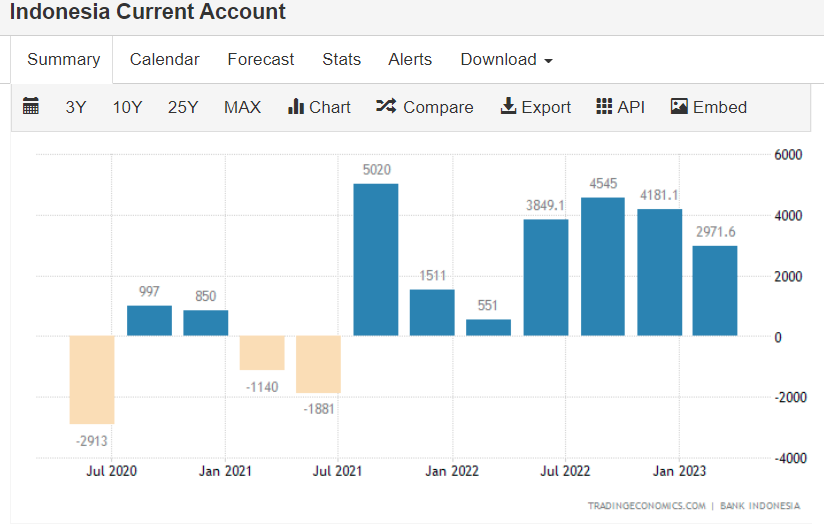Open the Forecast tab
Screen dimensions: 824x532
click(x=260, y=60)
